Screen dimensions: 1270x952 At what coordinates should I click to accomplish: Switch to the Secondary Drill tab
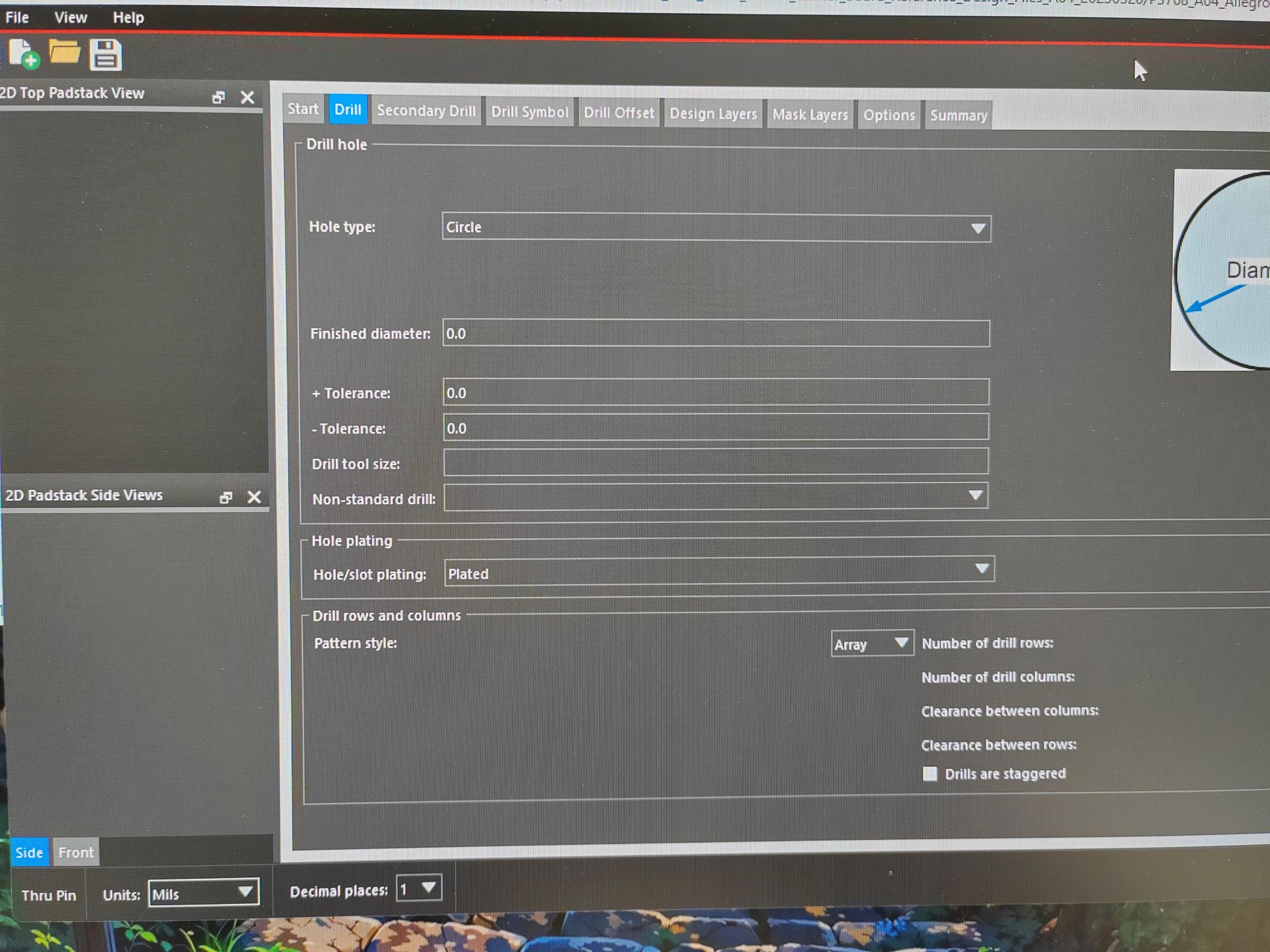click(x=426, y=111)
